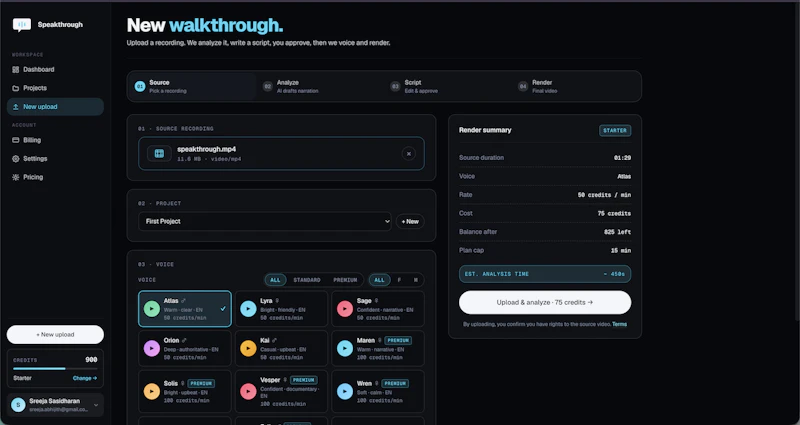The image size is (800, 425).
Task: Click the Source duration value 01:29
Action: (x=622, y=158)
